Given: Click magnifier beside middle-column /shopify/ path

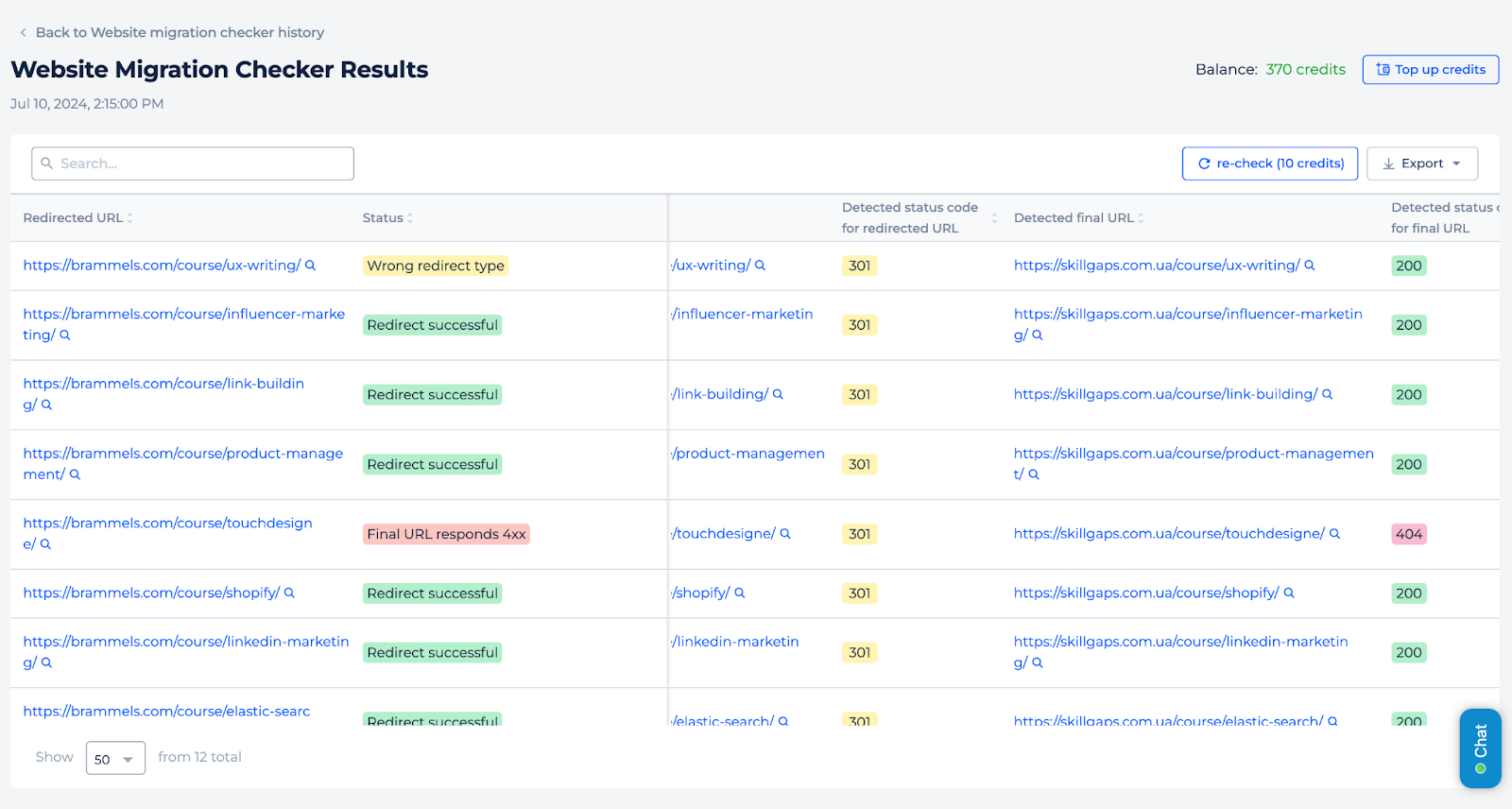Looking at the screenshot, I should [740, 593].
